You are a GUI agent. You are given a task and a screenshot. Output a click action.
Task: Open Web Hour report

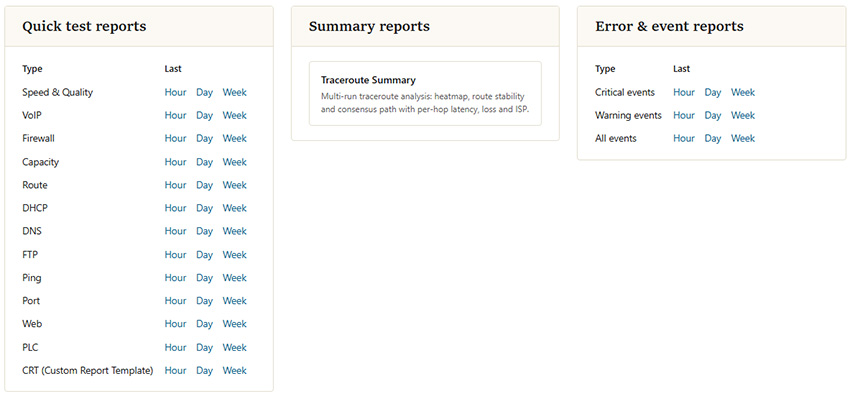click(x=175, y=324)
